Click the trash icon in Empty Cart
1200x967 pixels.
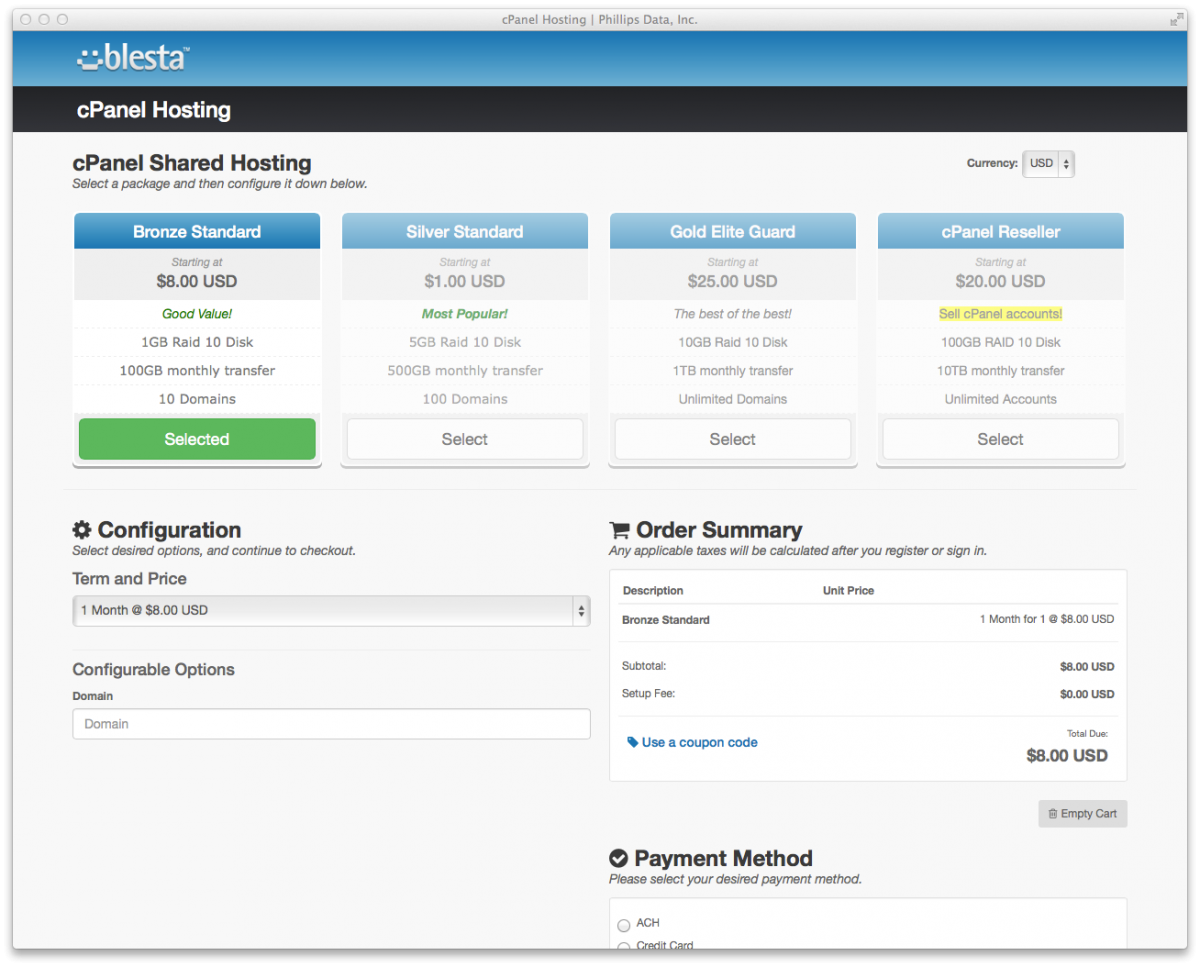click(x=1052, y=814)
